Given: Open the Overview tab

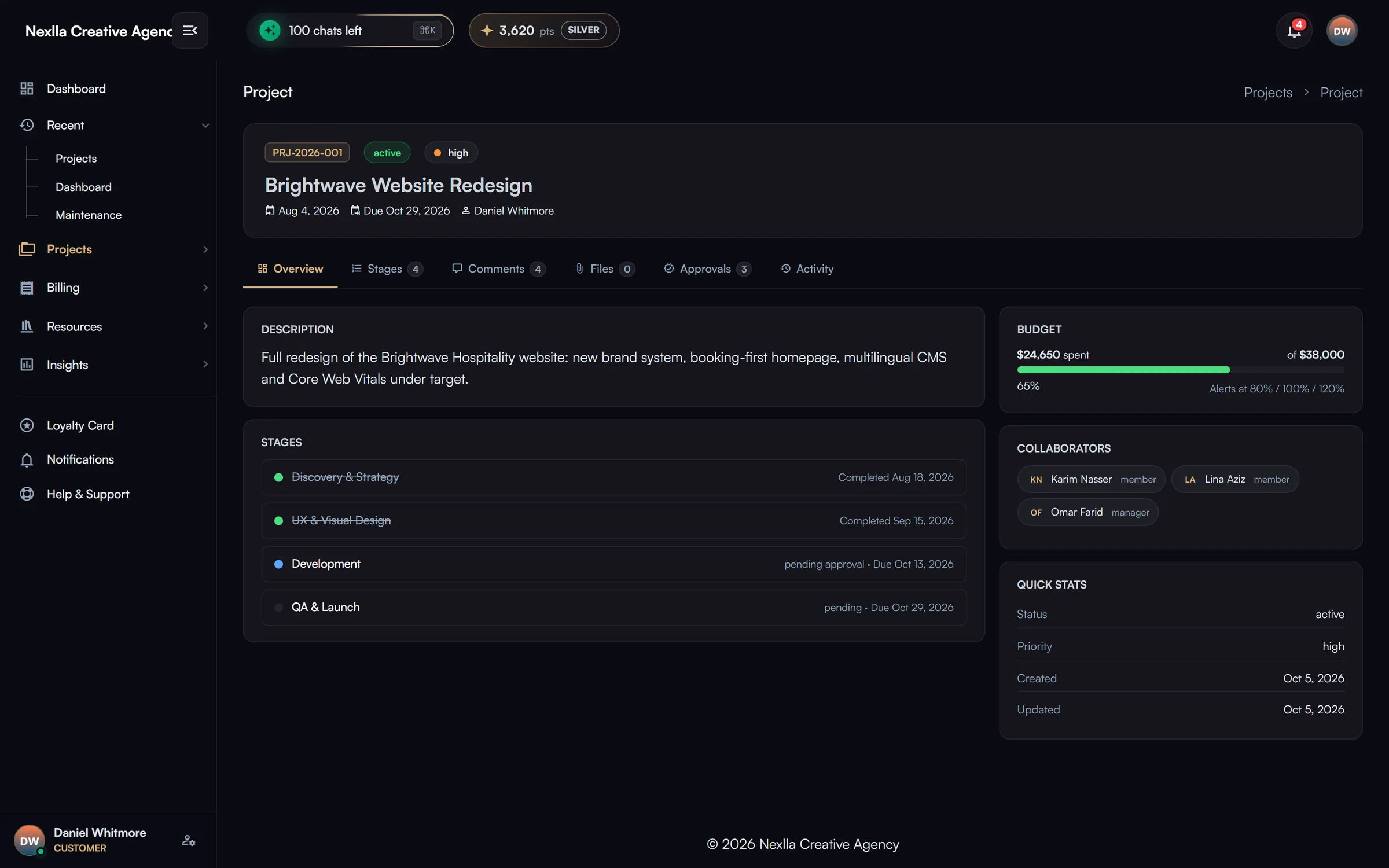Looking at the screenshot, I should point(290,269).
